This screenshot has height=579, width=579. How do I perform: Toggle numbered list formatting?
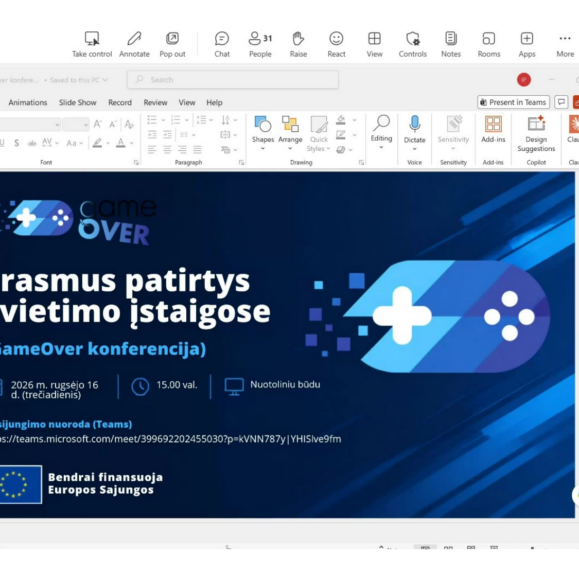coord(176,120)
